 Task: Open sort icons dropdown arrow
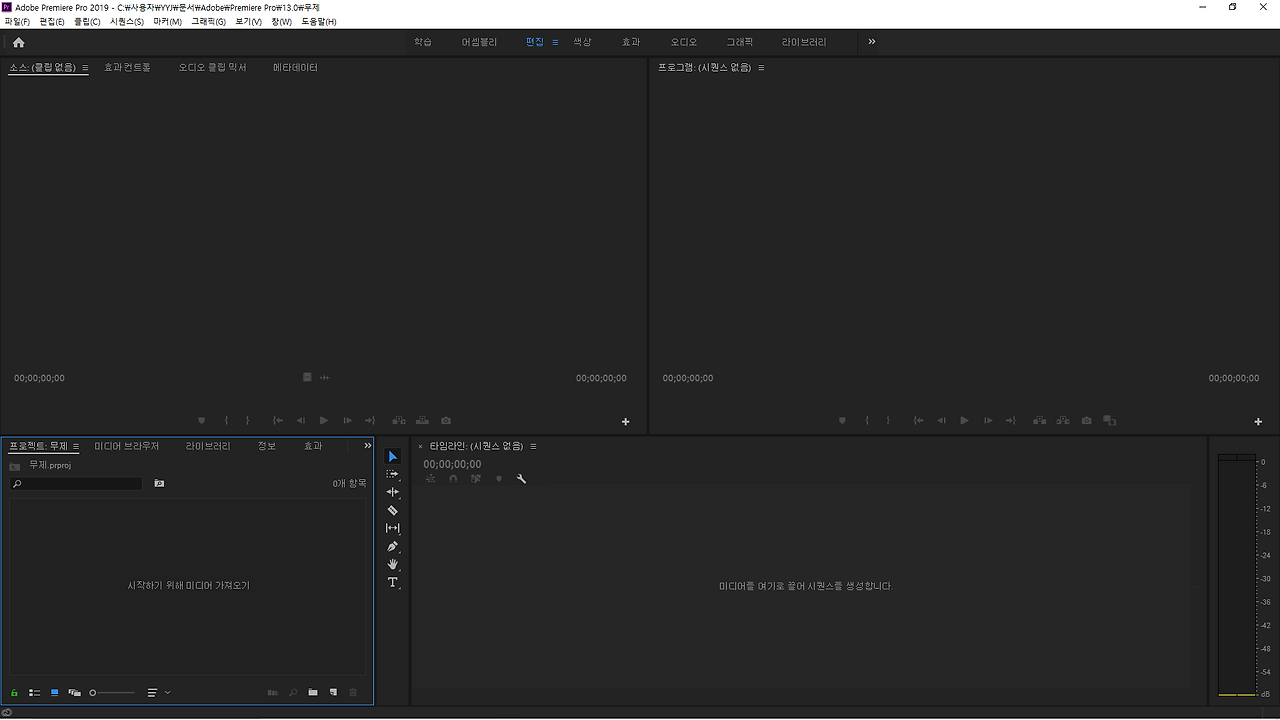[x=167, y=692]
